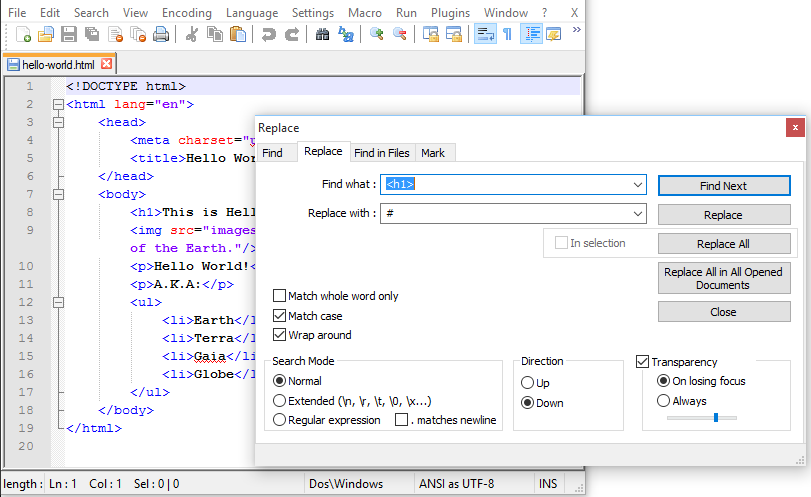Click the Copy toolbar icon
Image resolution: width=811 pixels, height=497 pixels.
pos(215,34)
